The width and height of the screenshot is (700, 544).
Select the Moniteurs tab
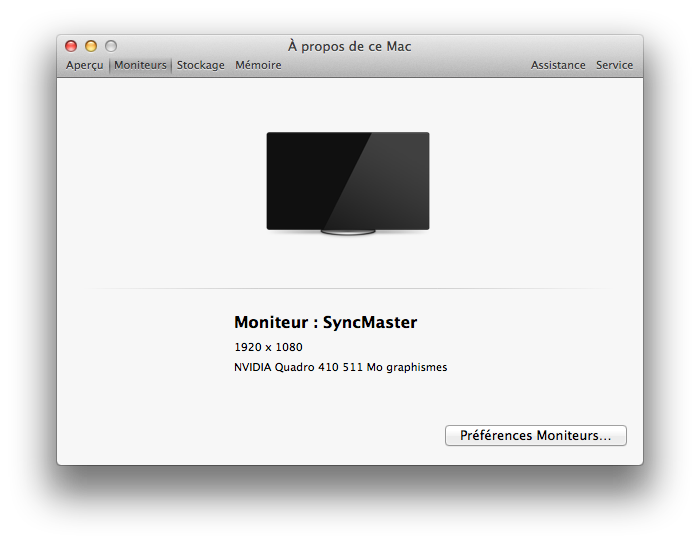pyautogui.click(x=140, y=65)
